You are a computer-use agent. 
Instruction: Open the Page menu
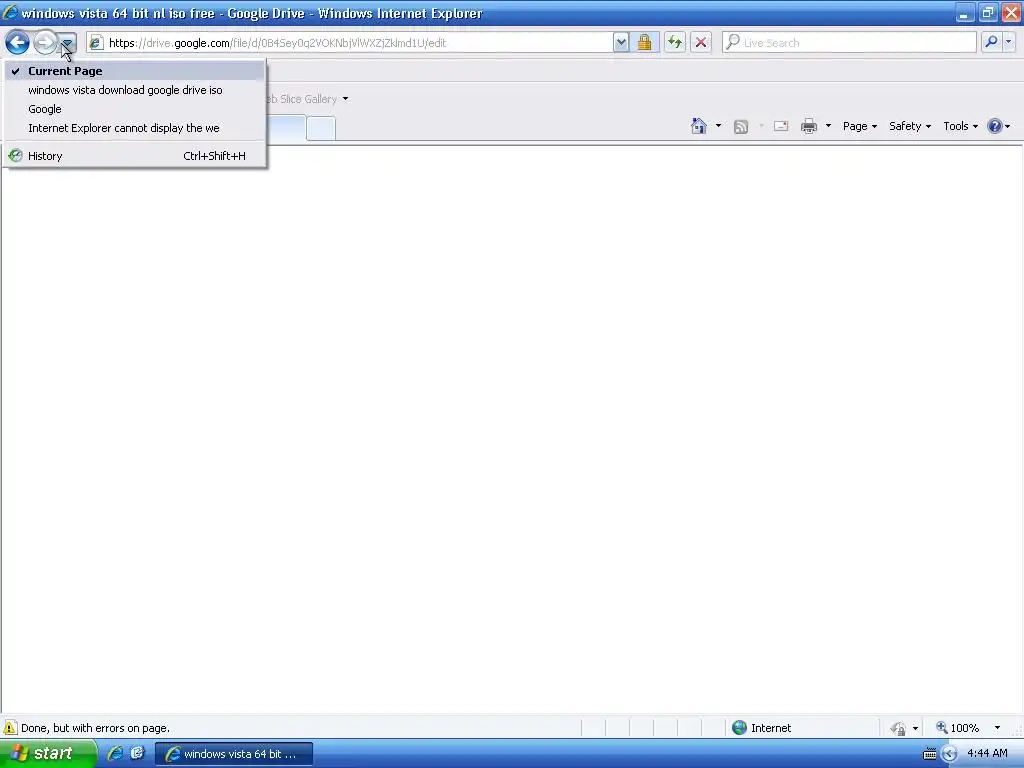pos(859,126)
